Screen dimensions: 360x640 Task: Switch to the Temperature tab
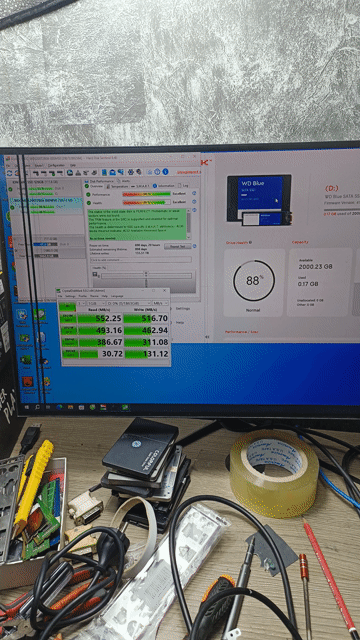point(117,186)
